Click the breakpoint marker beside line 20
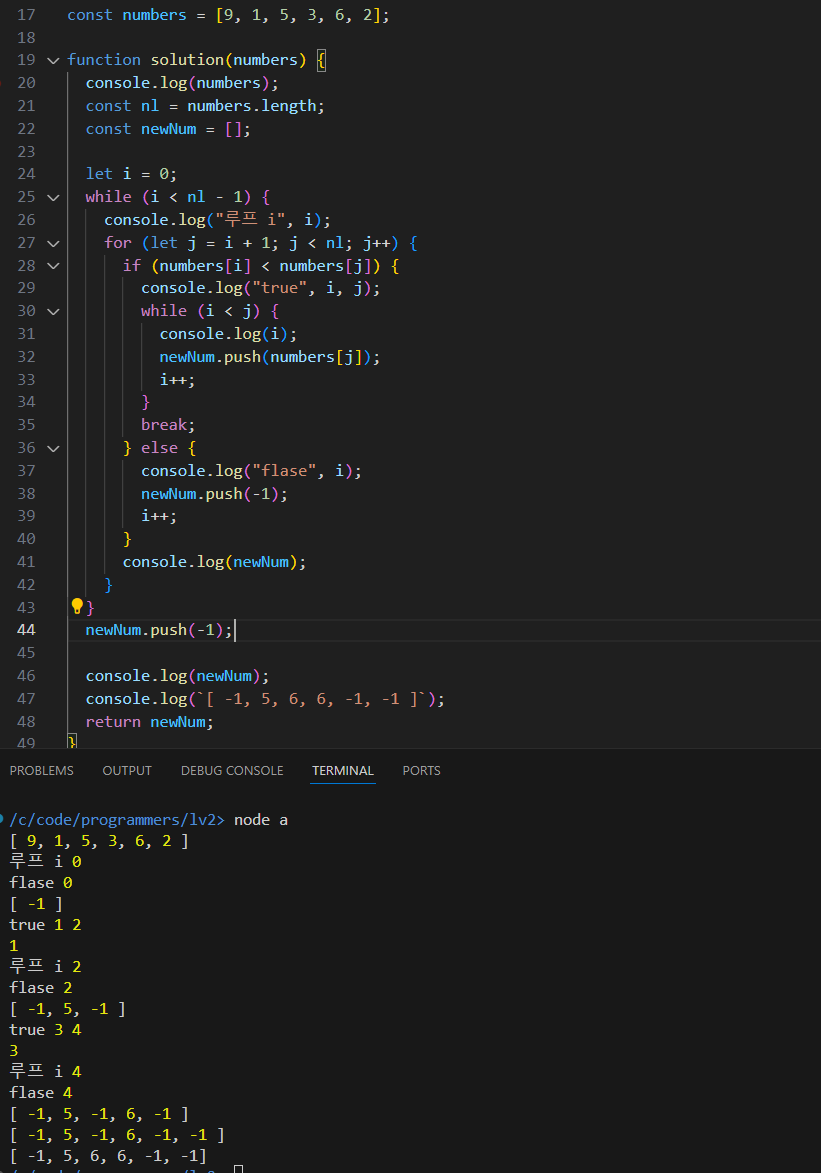Viewport: 821px width, 1173px height. (x=1, y=83)
